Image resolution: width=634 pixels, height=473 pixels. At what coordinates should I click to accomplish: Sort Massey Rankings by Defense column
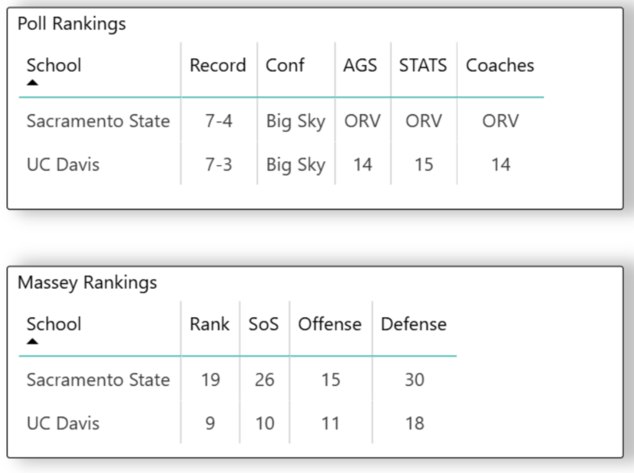414,324
